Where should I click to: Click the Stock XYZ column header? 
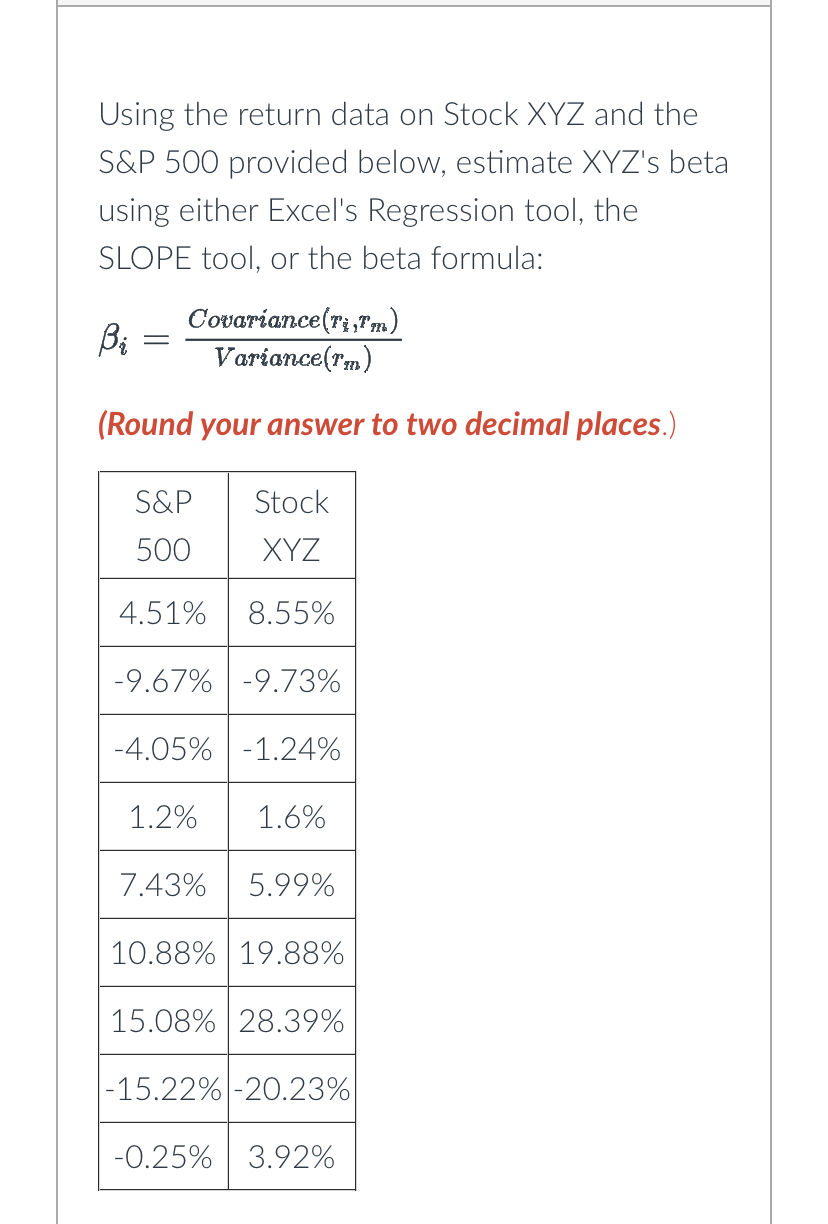tap(291, 526)
